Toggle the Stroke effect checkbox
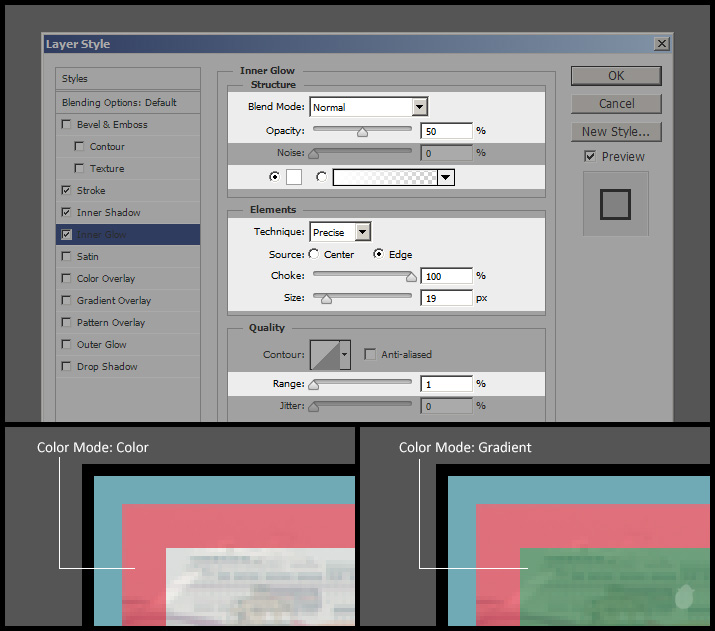Screen dimensions: 715x631 pyautogui.click(x=67, y=191)
